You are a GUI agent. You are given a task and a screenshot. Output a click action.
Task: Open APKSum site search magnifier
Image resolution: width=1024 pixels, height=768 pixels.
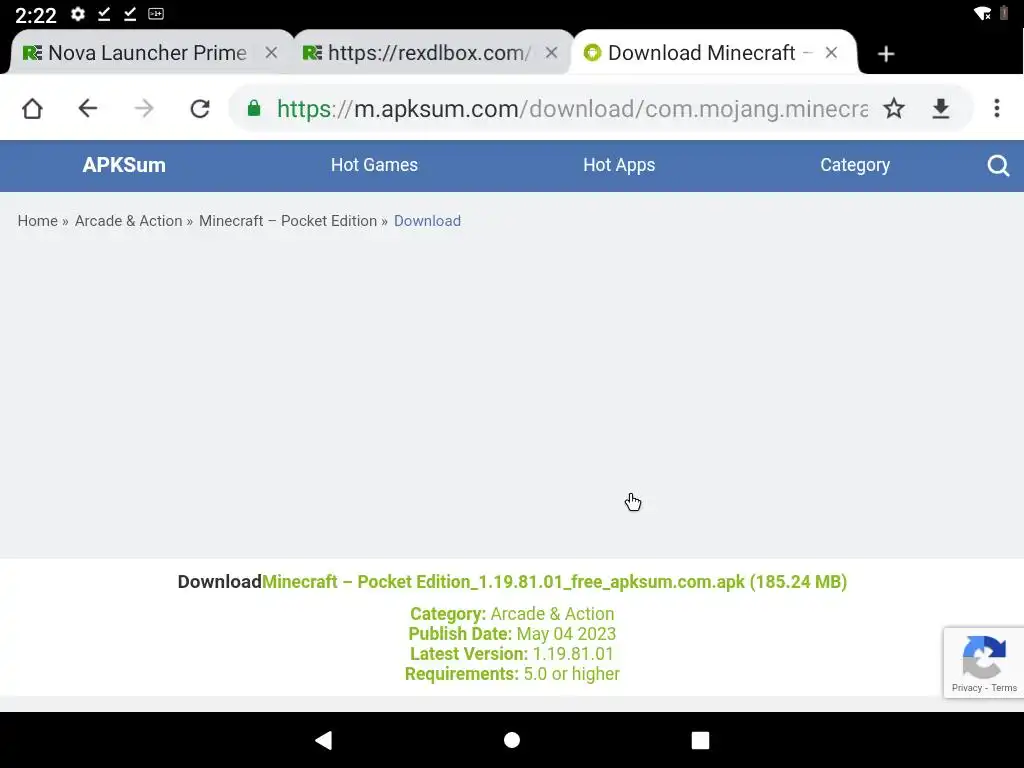[x=998, y=165]
